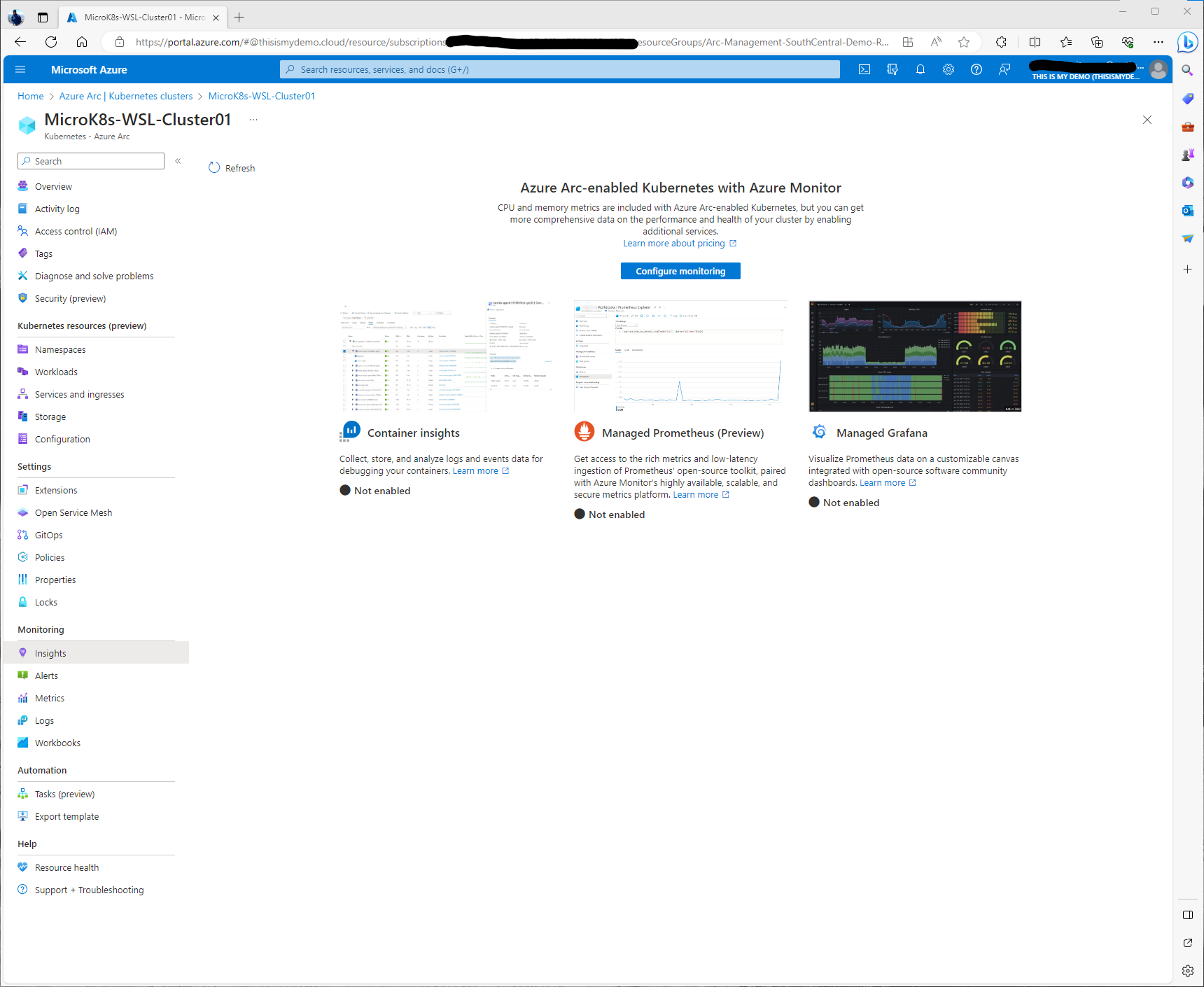The width and height of the screenshot is (1204, 987).
Task: Select the MicroK8s-WSL-Cluster01 browser tab
Action: click(x=136, y=17)
